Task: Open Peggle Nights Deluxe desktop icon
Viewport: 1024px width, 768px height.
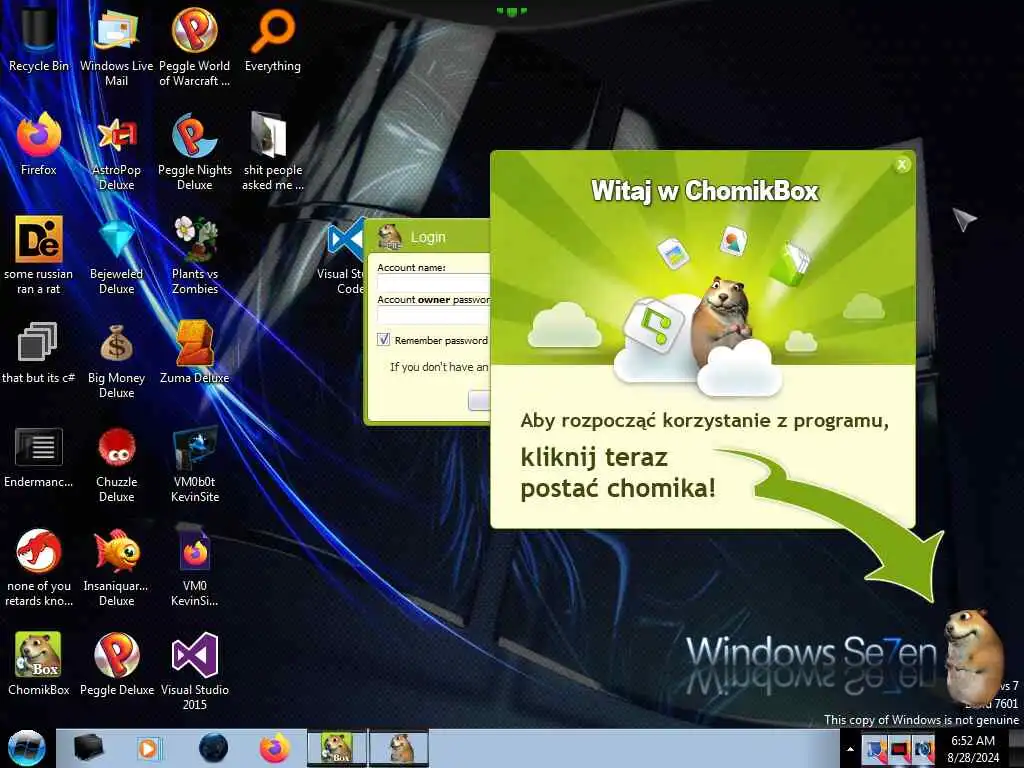Action: click(195, 152)
